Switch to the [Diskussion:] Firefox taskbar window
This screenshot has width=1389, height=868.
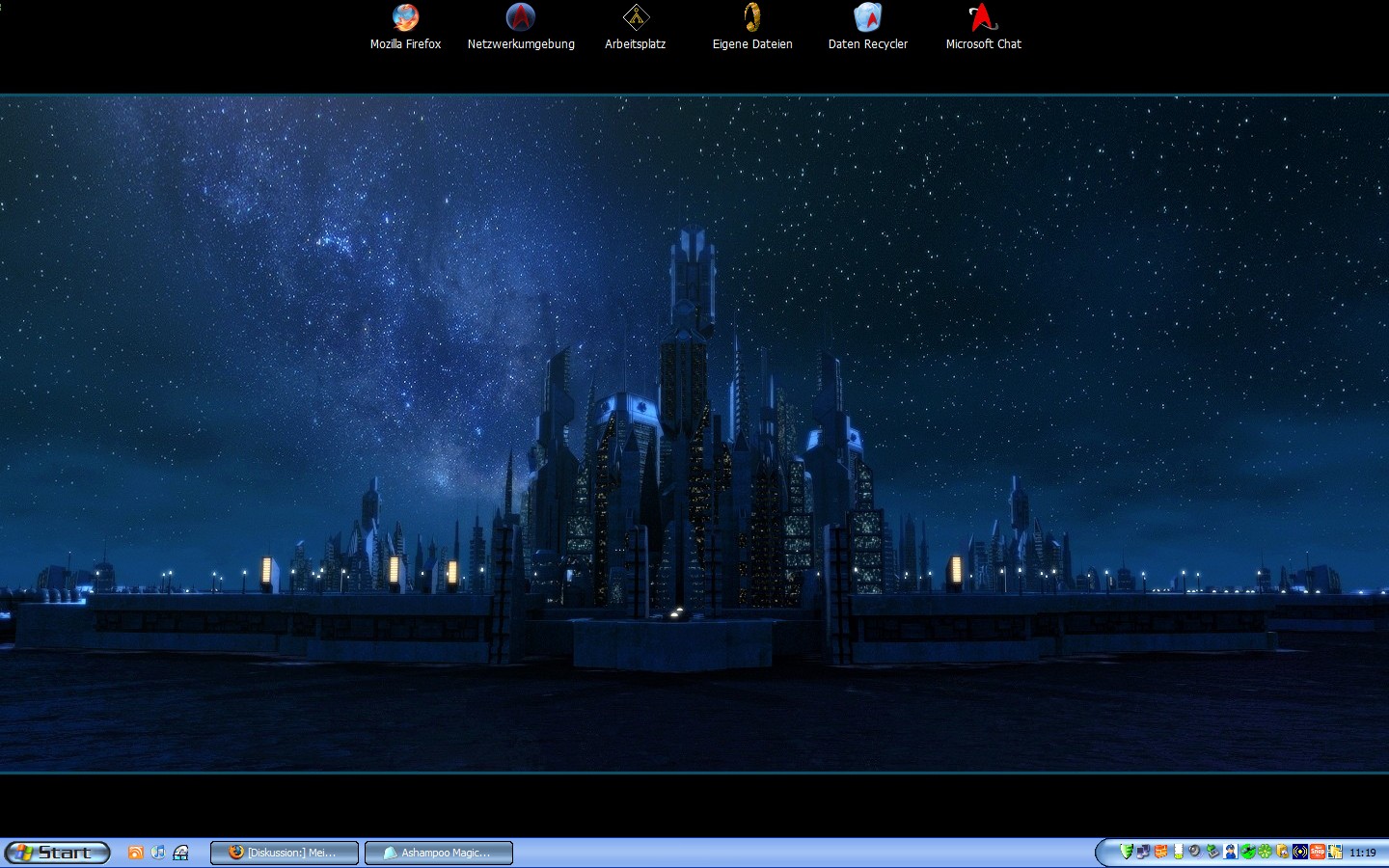(x=285, y=853)
